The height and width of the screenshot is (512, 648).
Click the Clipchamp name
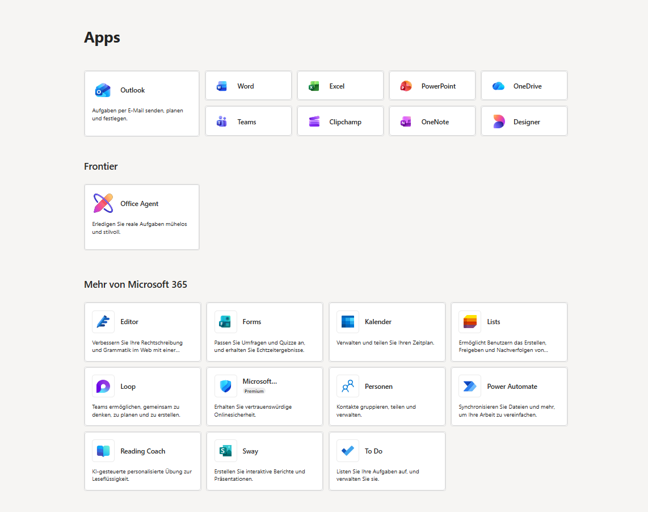click(345, 122)
